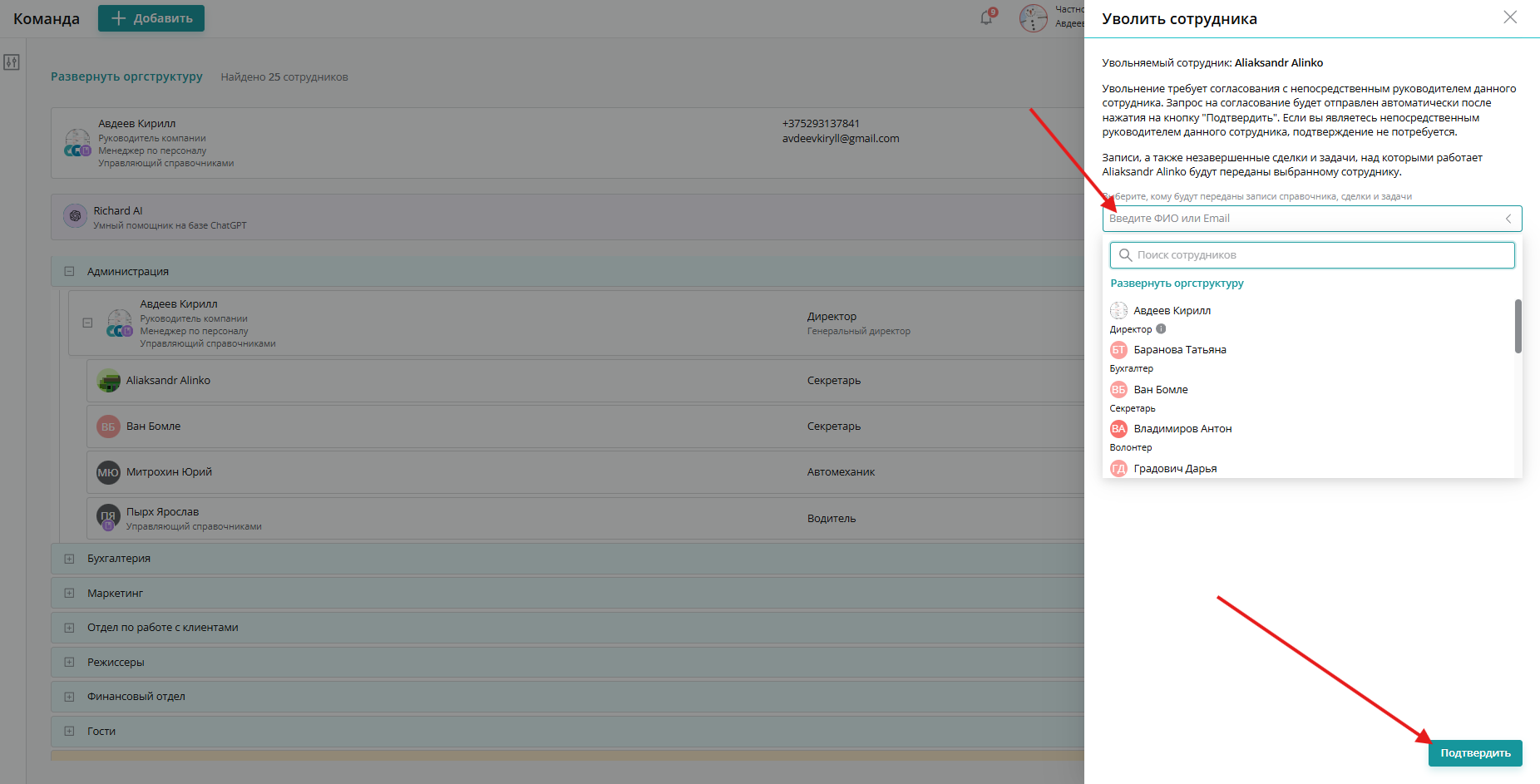Screen dimensions: 1540x784
Task: Click the notification bell icon
Action: pos(986,17)
